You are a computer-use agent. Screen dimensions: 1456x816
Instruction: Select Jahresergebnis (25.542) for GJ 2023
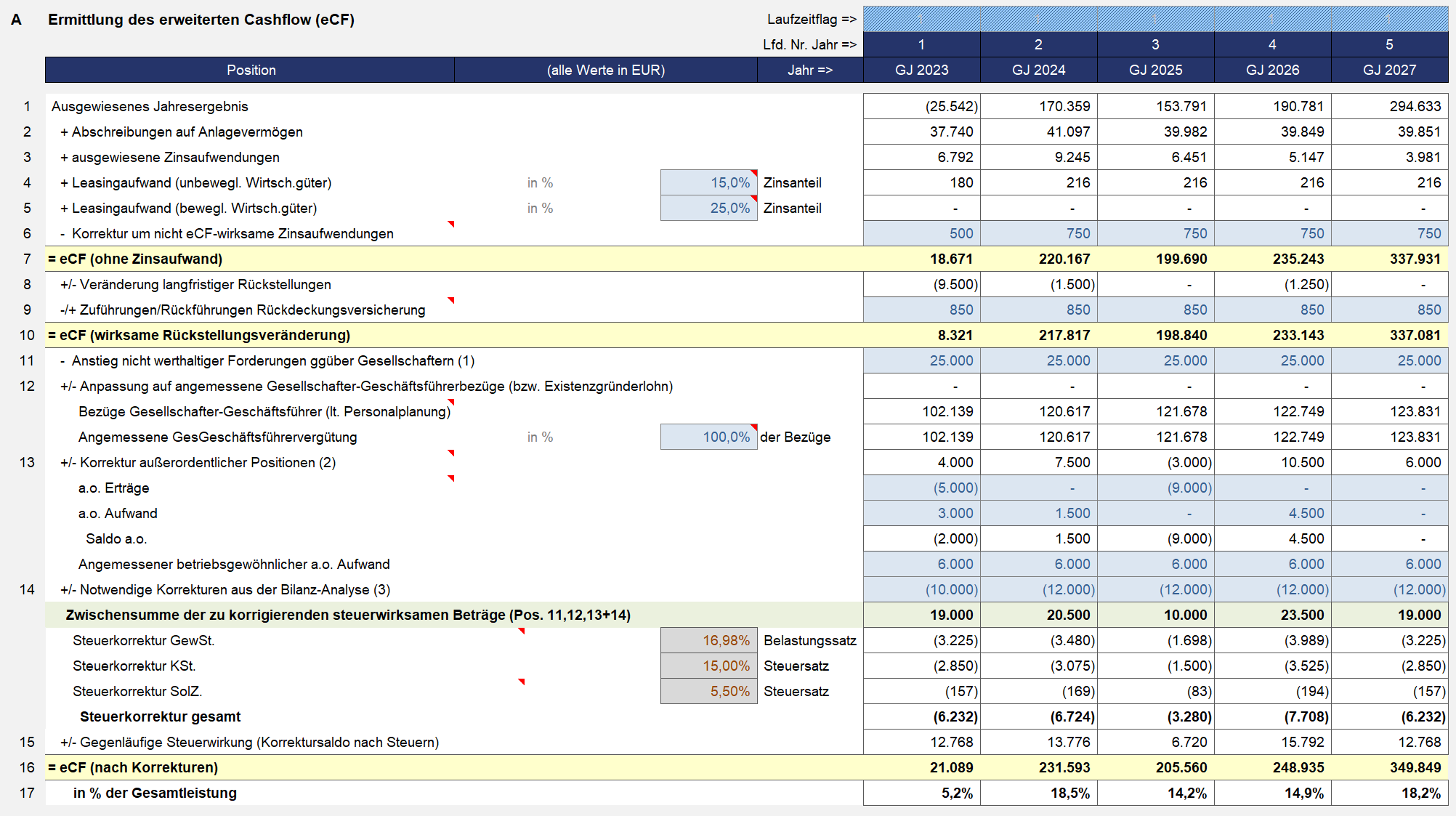(921, 106)
